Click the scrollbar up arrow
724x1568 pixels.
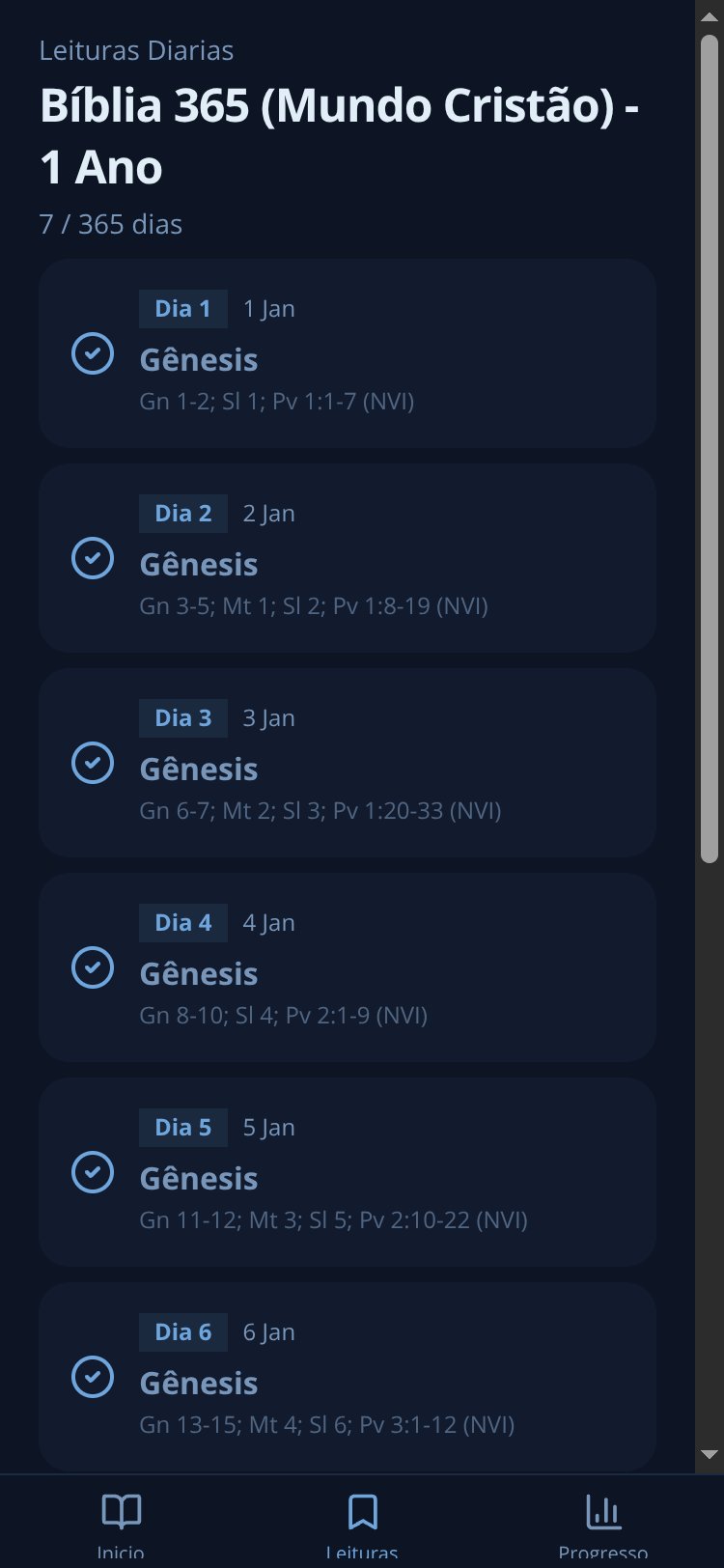tap(710, 15)
